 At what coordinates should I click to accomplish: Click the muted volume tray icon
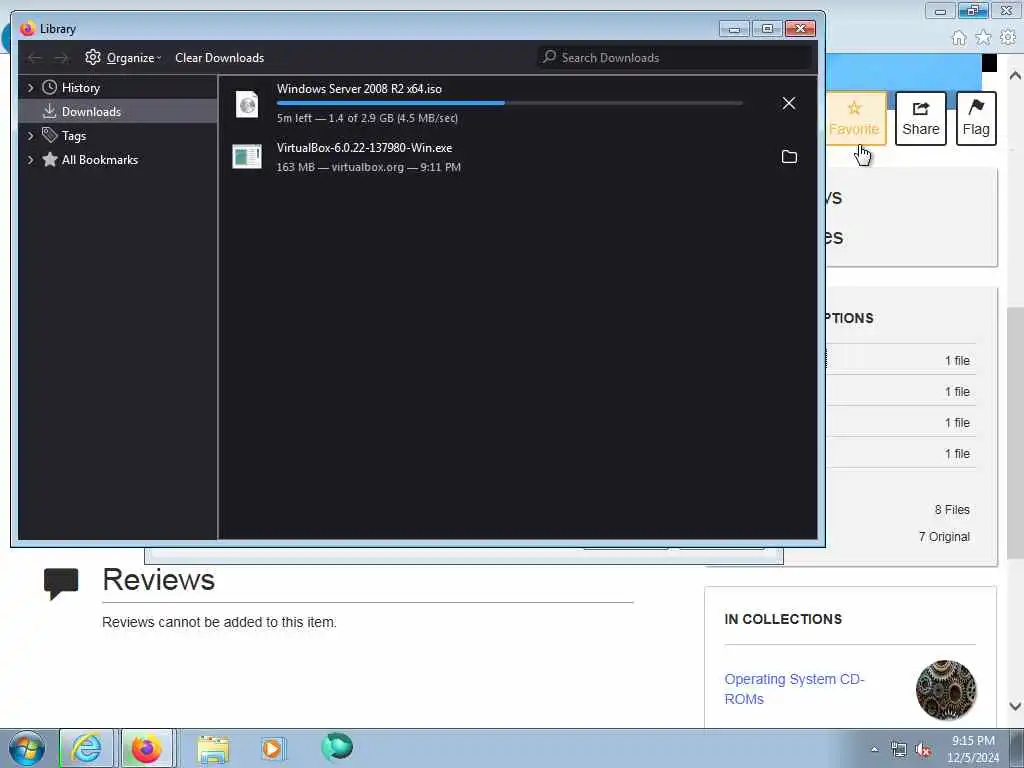coord(923,750)
